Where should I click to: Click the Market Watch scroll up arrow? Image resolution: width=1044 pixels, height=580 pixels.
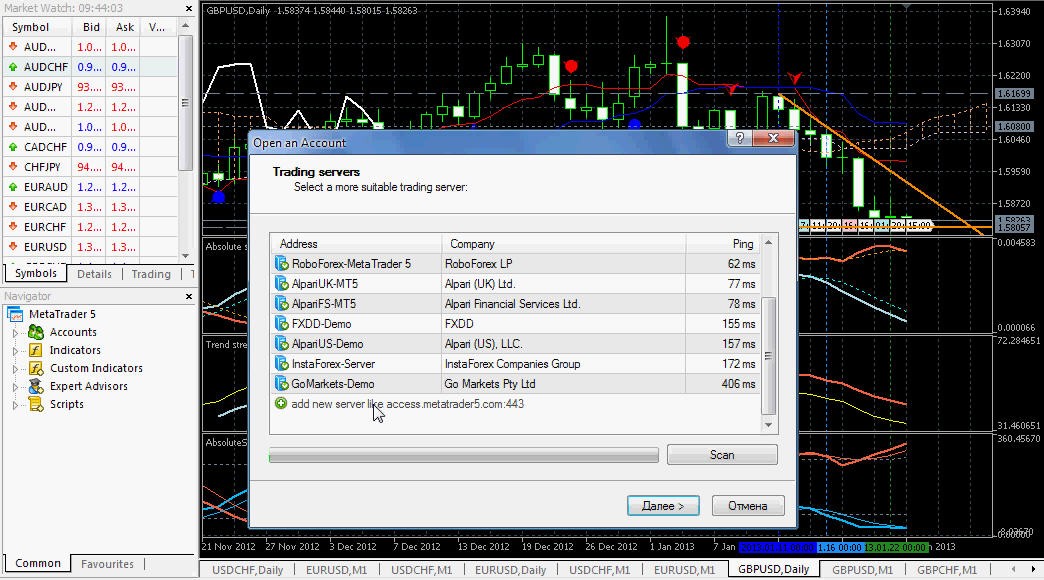186,26
